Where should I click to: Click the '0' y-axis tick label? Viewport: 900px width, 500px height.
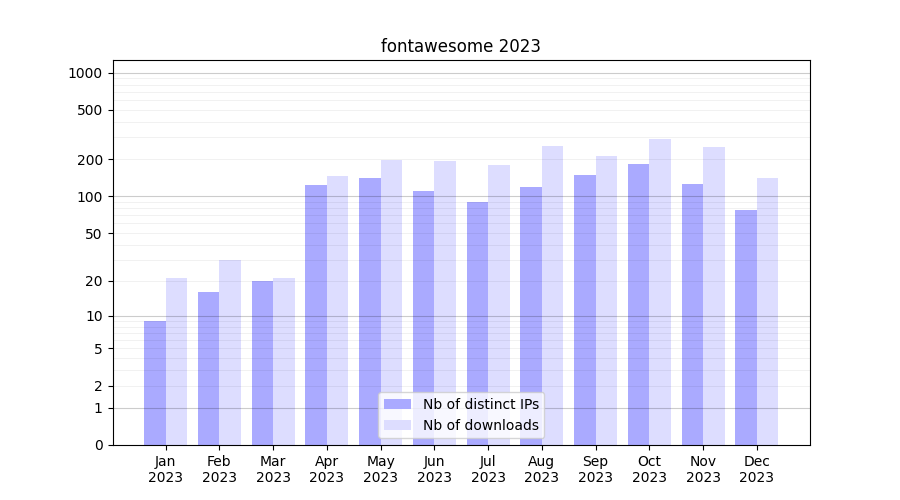98,445
